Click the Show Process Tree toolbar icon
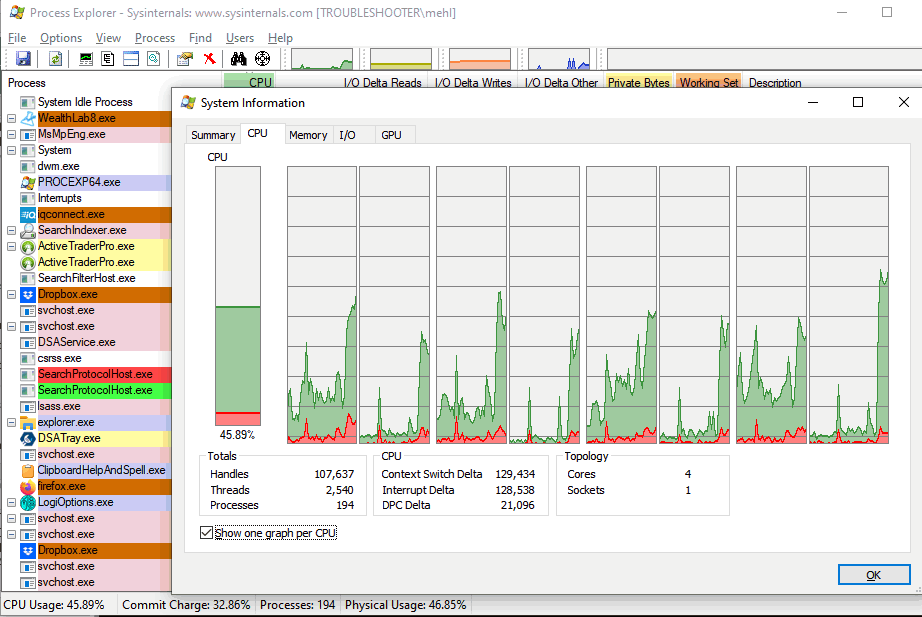The width and height of the screenshot is (922, 617). click(108, 59)
